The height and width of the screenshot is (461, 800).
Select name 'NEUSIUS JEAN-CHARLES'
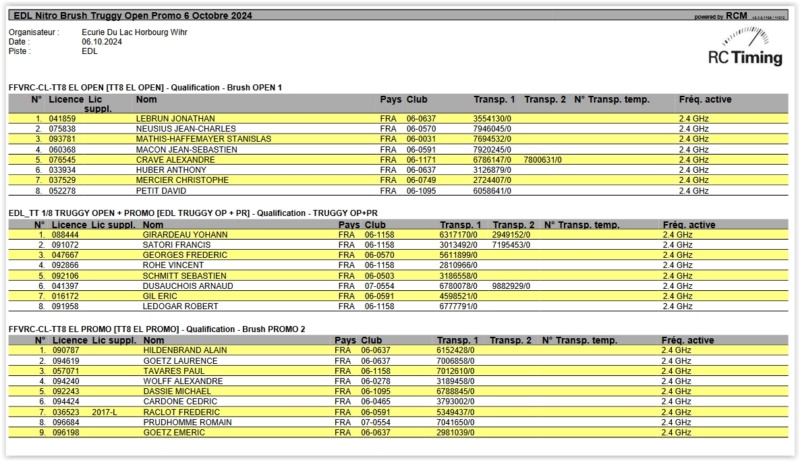(x=186, y=129)
